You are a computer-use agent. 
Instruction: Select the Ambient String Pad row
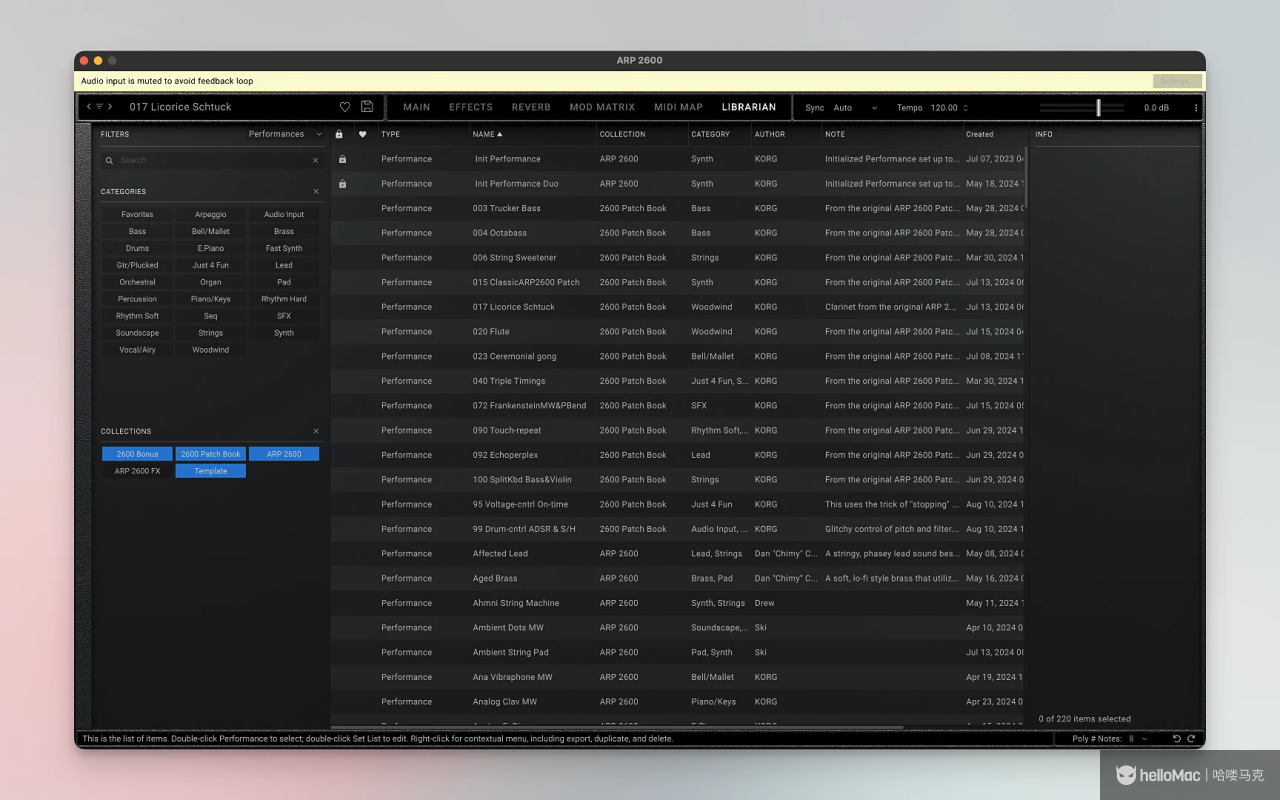coord(679,652)
